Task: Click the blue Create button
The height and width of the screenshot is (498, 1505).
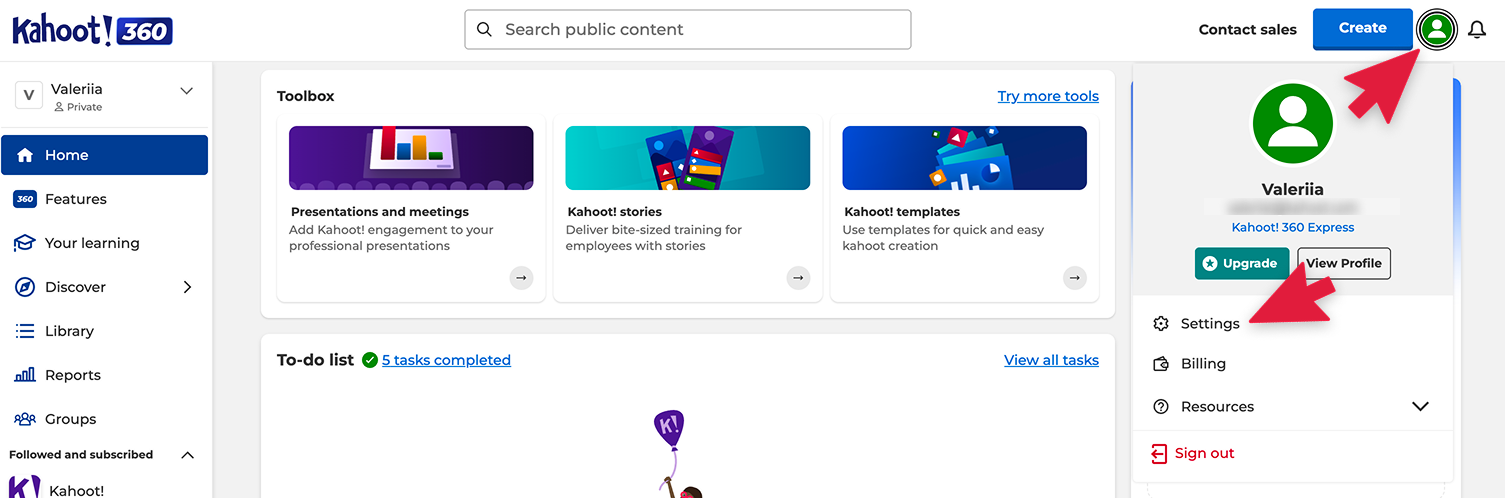Action: [x=1362, y=29]
